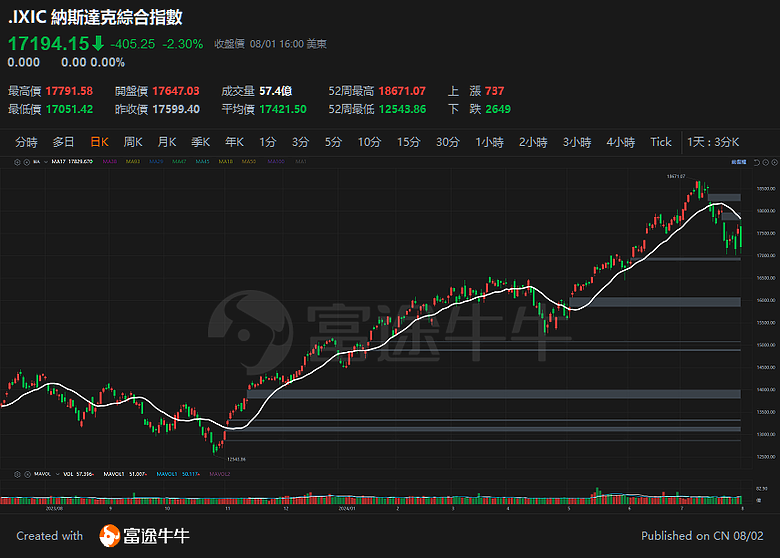Click the 平均價 value 17421.50
Image resolution: width=780 pixels, height=558 pixels.
283,109
